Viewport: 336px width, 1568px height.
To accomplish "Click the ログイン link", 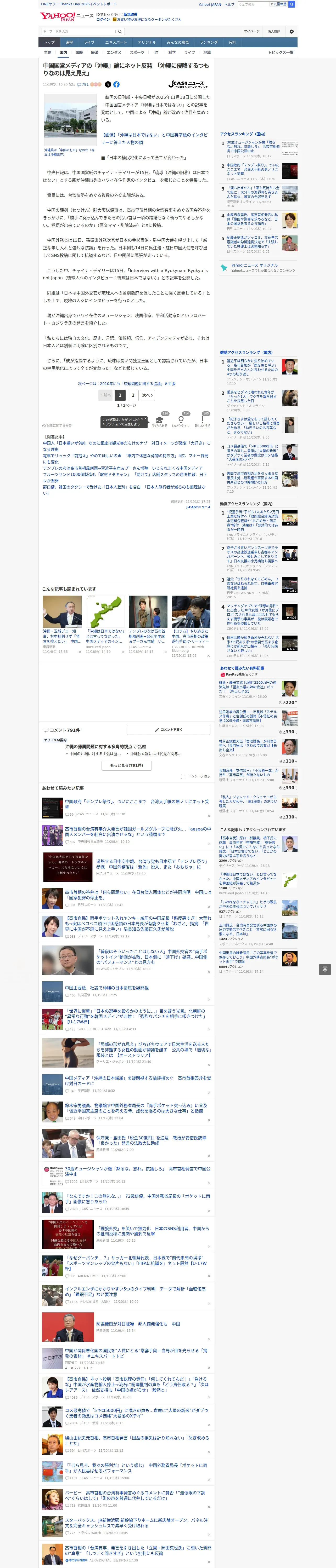I will (x=103, y=20).
